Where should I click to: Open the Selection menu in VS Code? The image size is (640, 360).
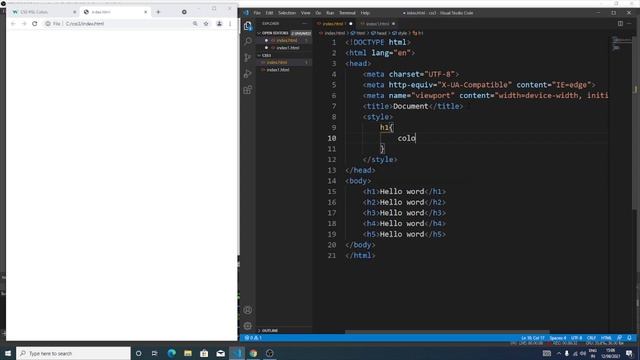click(x=287, y=13)
